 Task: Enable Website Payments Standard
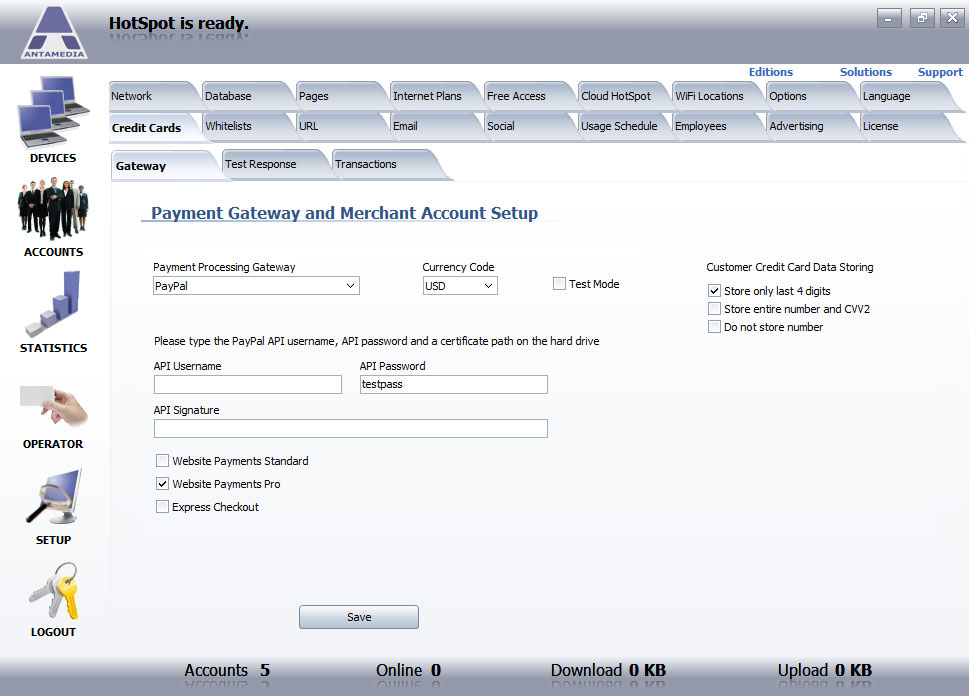click(163, 460)
